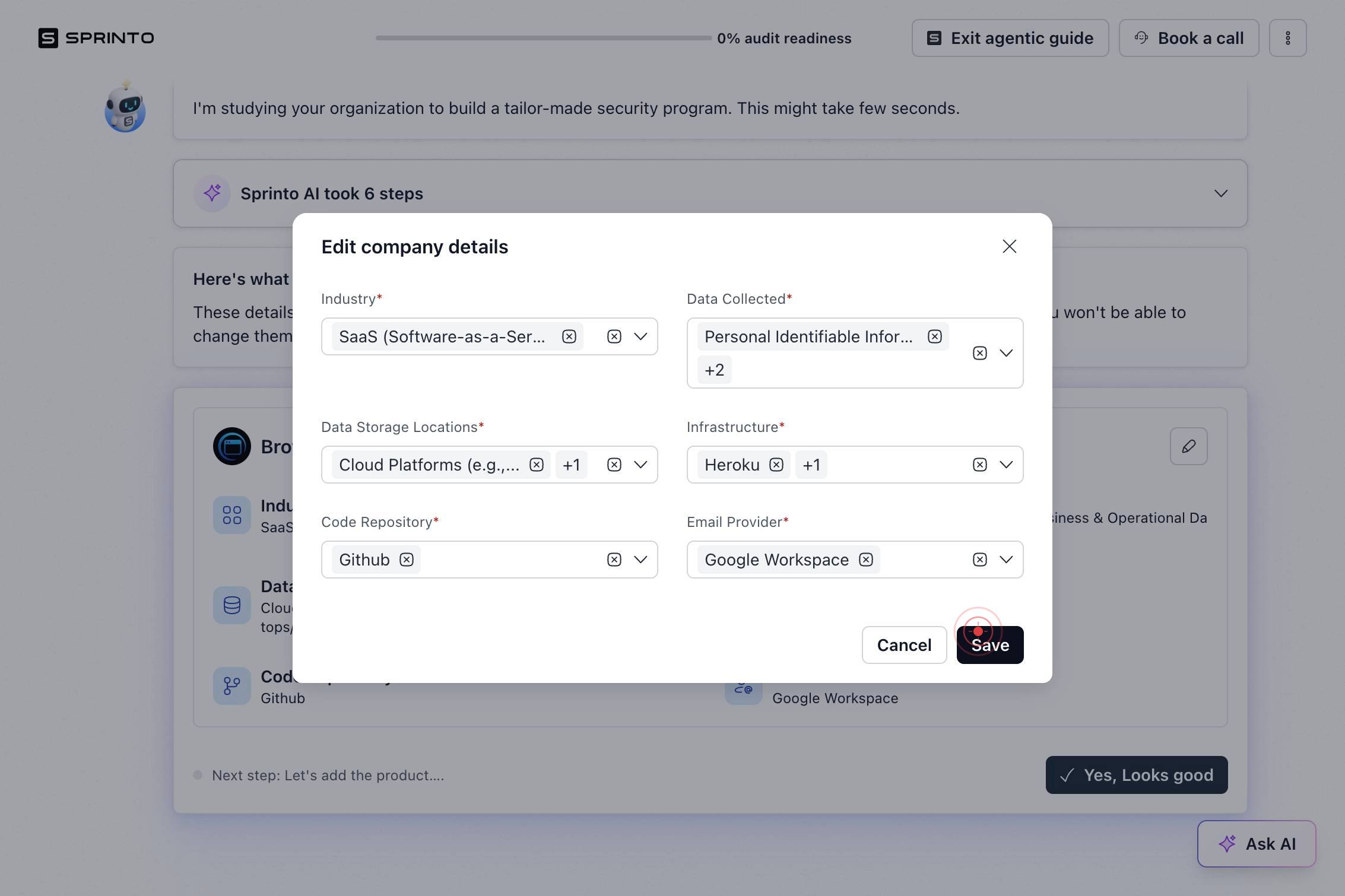Open the Industry dropdown
This screenshot has width=1345, height=896.
[640, 336]
